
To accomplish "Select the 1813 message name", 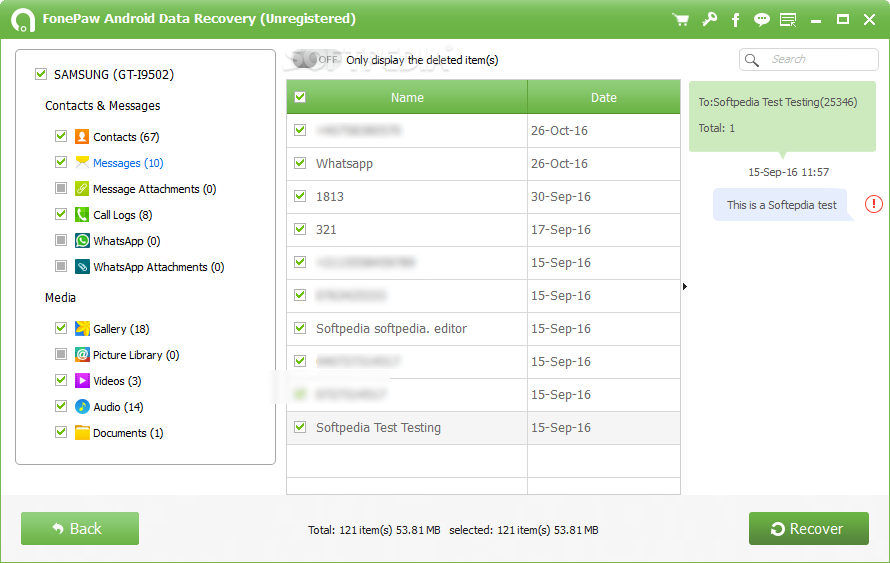I will 330,196.
